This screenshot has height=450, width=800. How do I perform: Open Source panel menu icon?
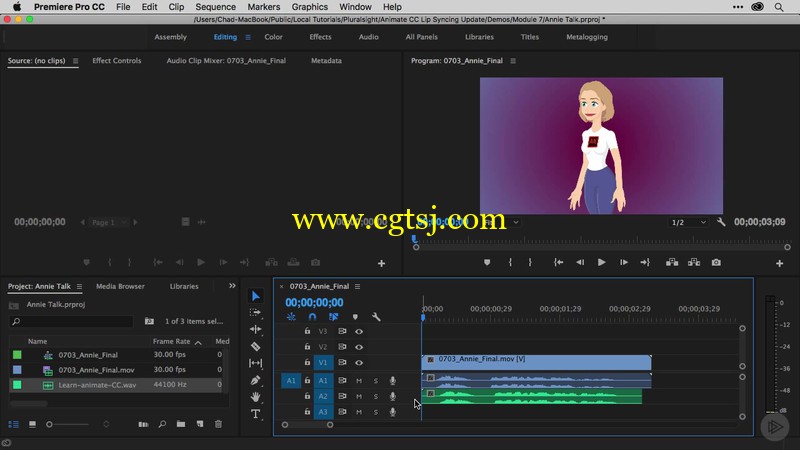coord(76,61)
